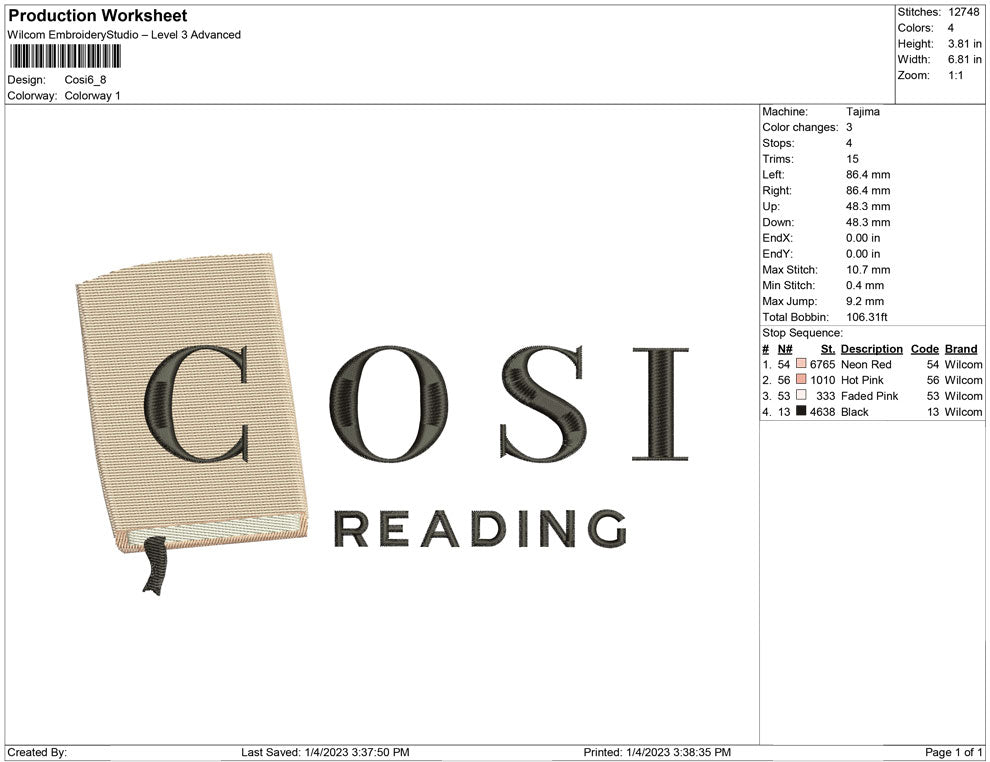Click the Code column header
The height and width of the screenshot is (762, 990).
pyautogui.click(x=924, y=348)
